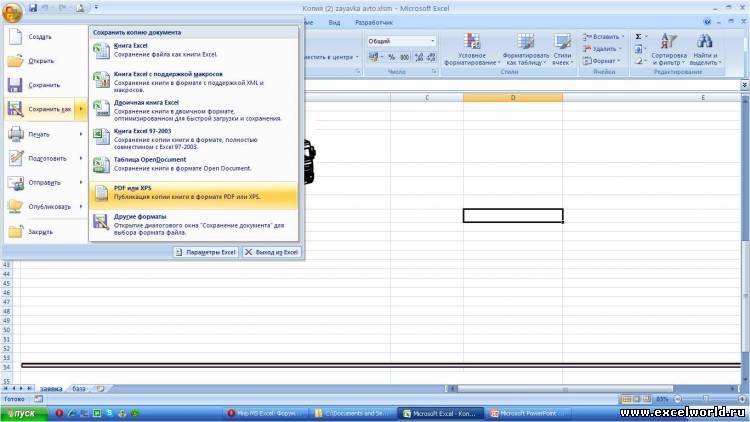
Task: Click the Вставить cells button
Action: (x=603, y=37)
